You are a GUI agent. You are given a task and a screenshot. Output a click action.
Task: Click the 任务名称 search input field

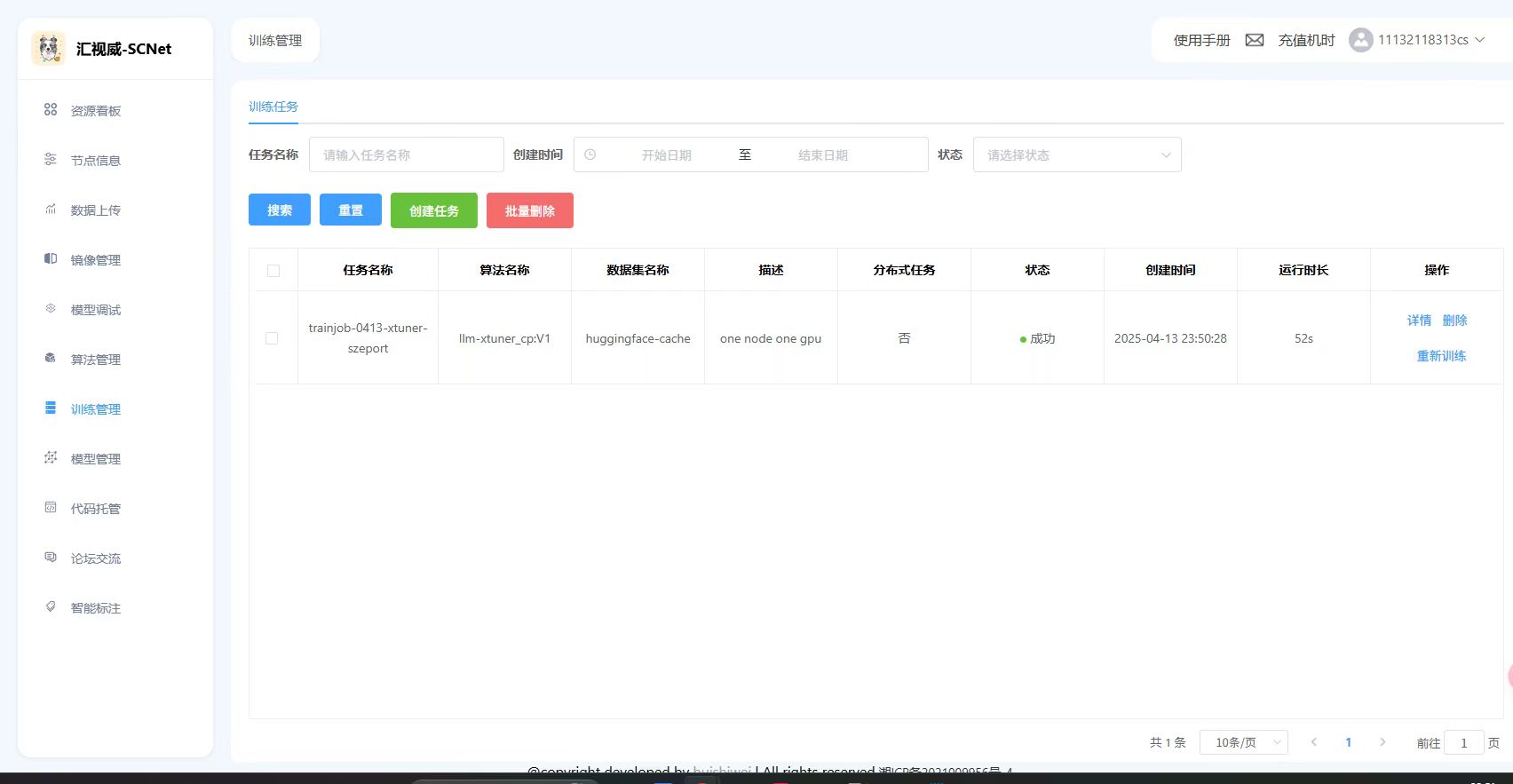pos(406,154)
